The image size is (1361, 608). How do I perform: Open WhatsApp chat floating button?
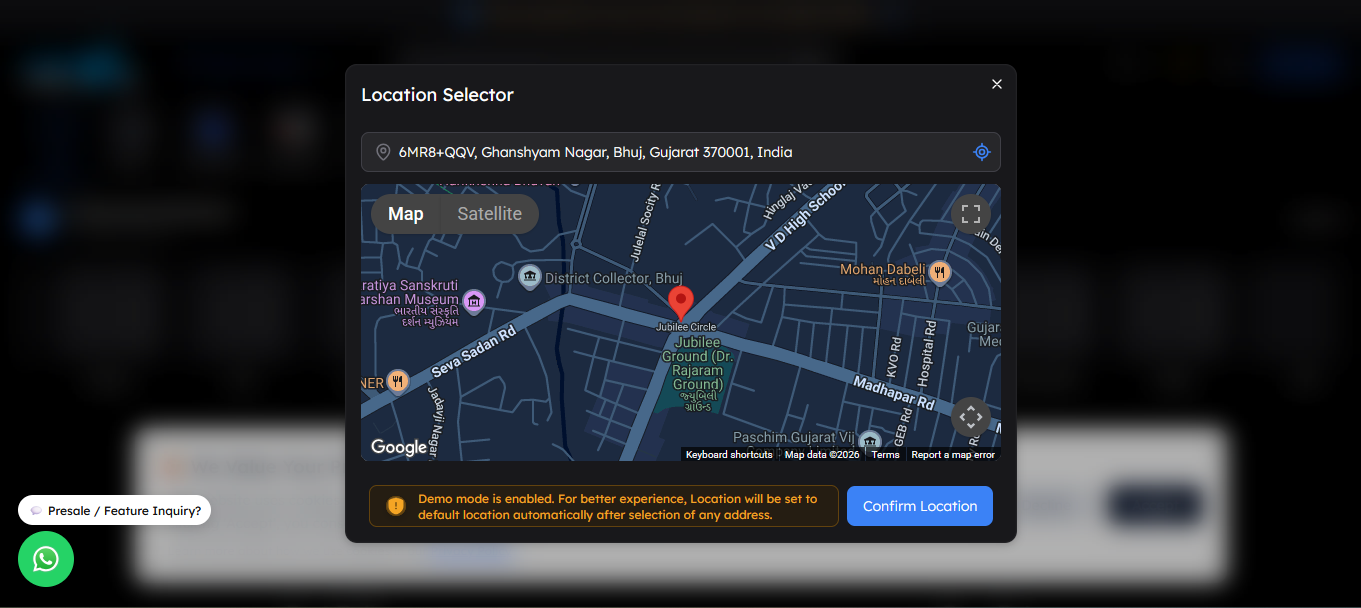coord(46,559)
